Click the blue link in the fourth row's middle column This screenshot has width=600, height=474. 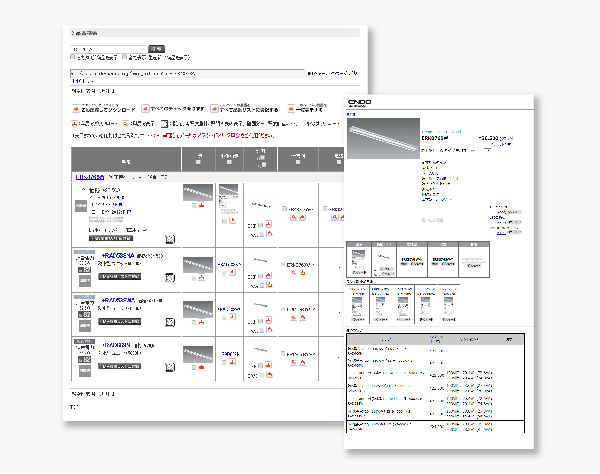(x=230, y=353)
